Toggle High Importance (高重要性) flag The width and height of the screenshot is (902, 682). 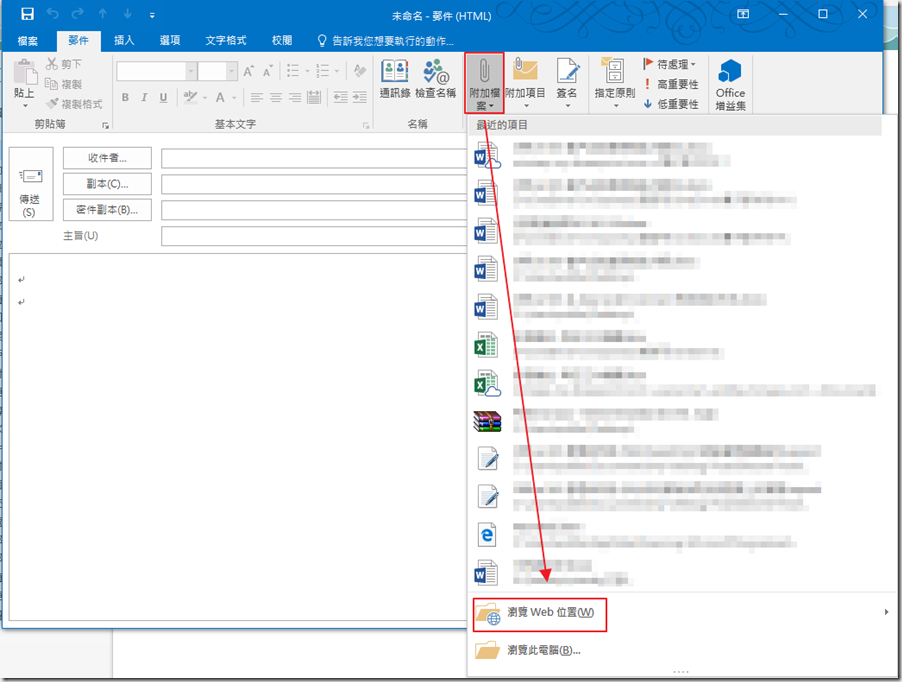(670, 84)
